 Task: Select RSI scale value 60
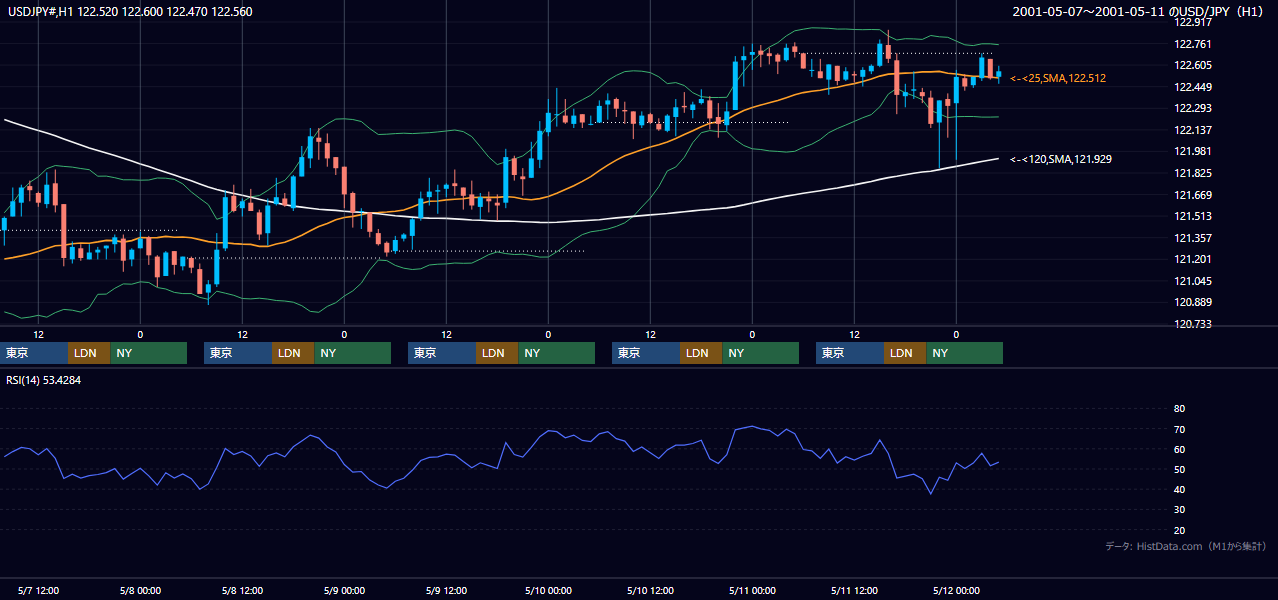[1179, 449]
